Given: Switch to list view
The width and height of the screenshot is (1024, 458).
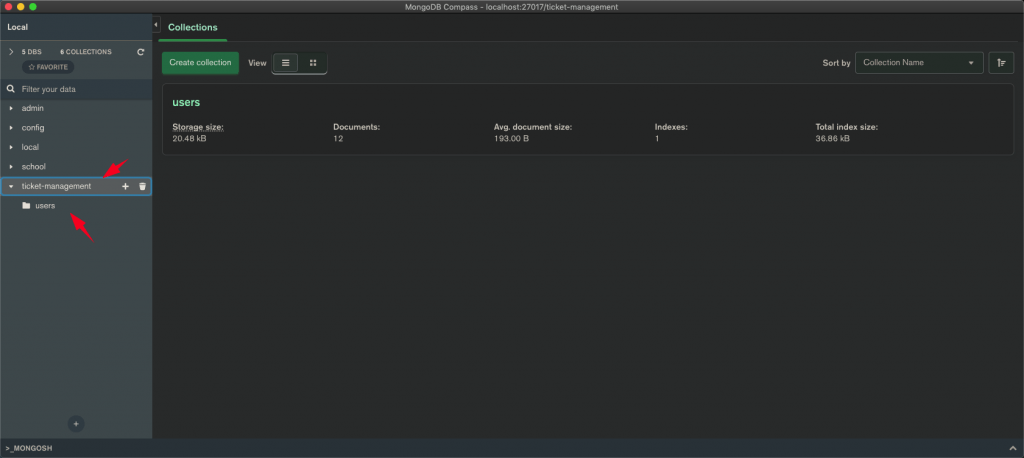Looking at the screenshot, I should point(285,63).
